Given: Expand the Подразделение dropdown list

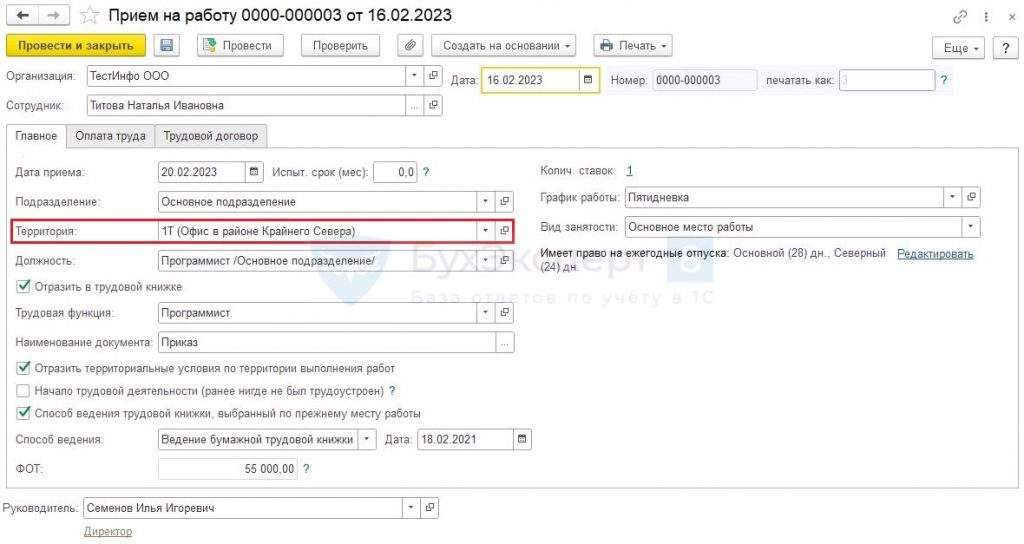Looking at the screenshot, I should click(485, 202).
